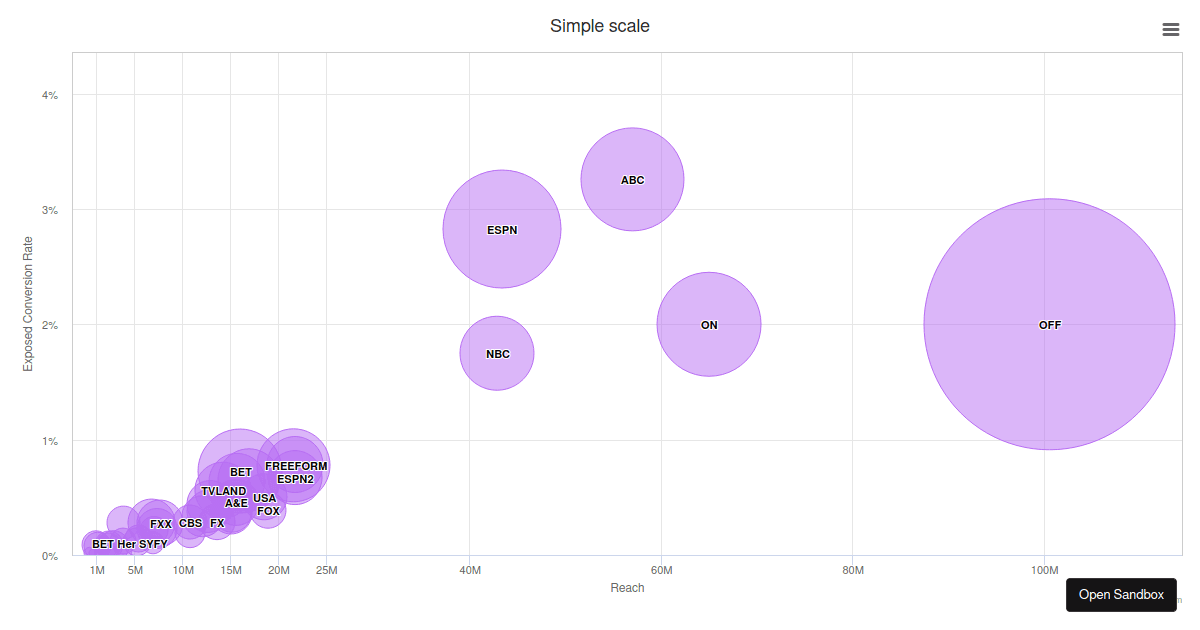Click the FREEFORM bubble label
This screenshot has height=630, width=1200.
(296, 466)
